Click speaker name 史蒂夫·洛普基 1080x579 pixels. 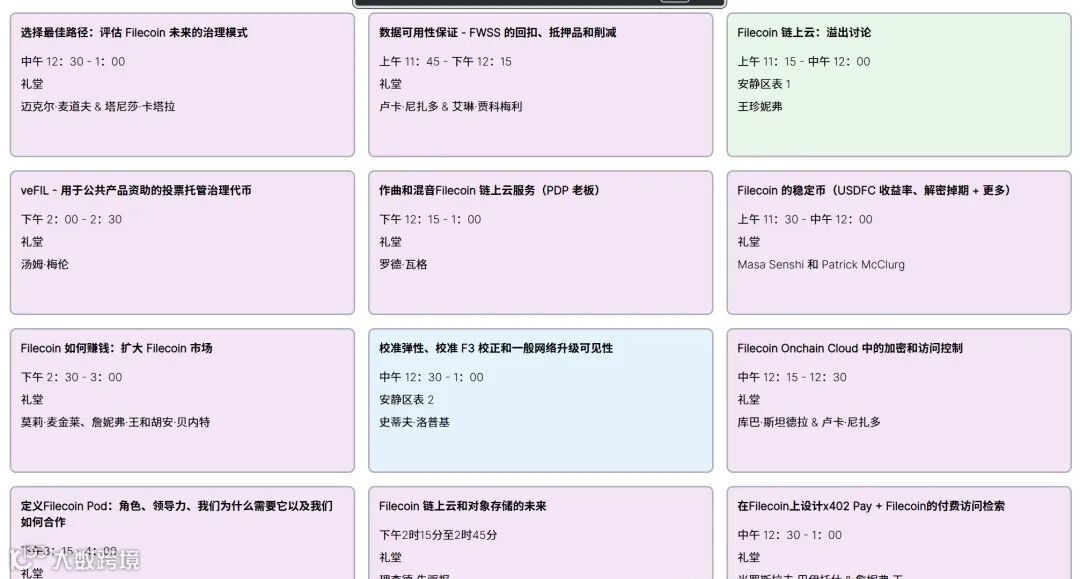414,421
